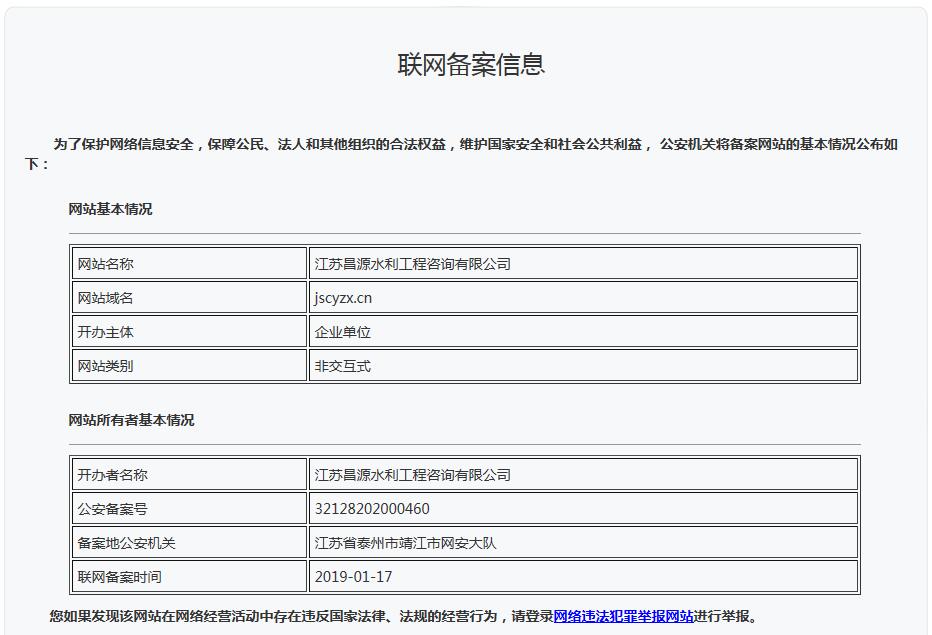Click the 2019-01-17 date value

(x=353, y=577)
